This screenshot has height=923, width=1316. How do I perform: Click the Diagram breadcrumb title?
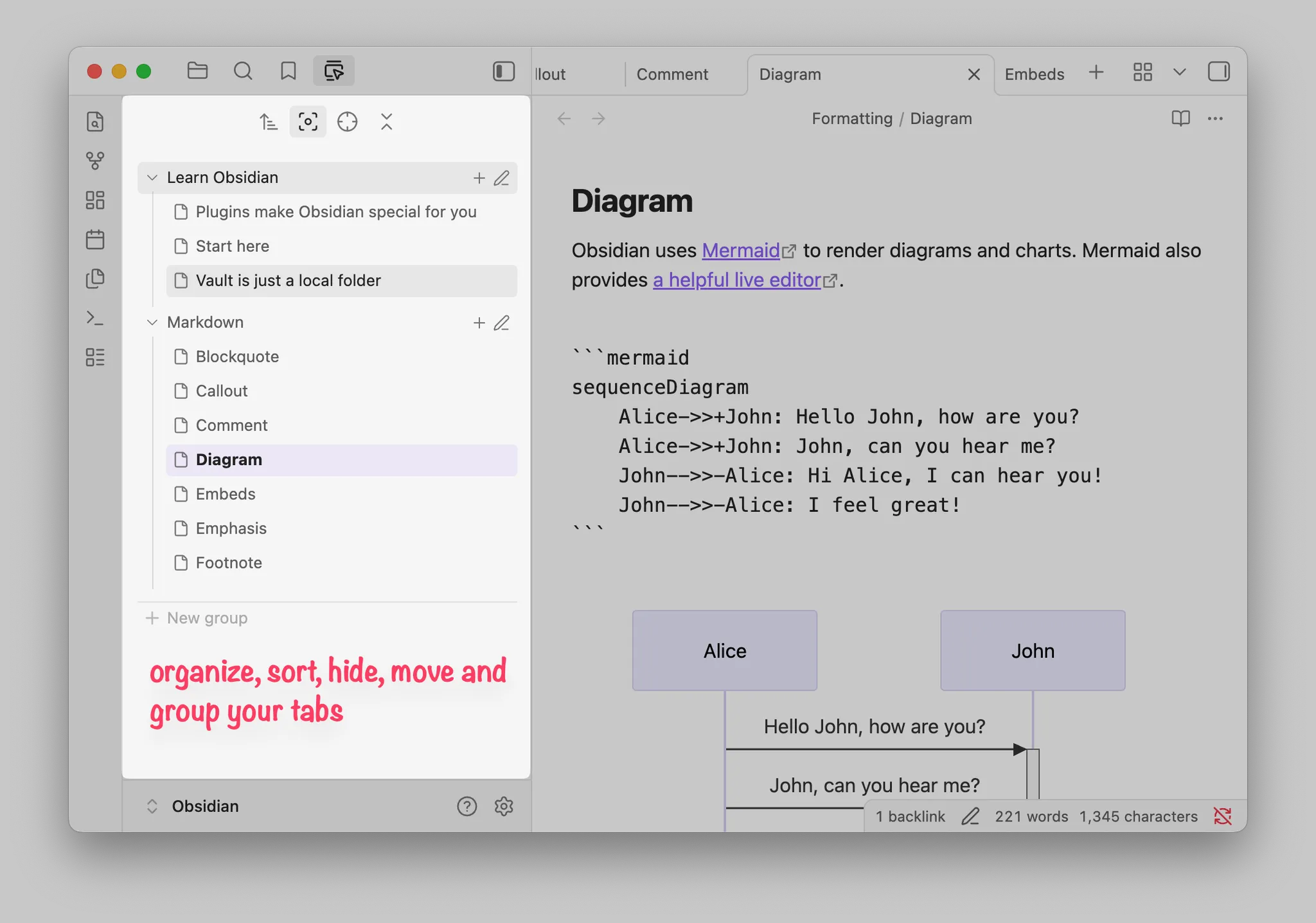click(941, 119)
